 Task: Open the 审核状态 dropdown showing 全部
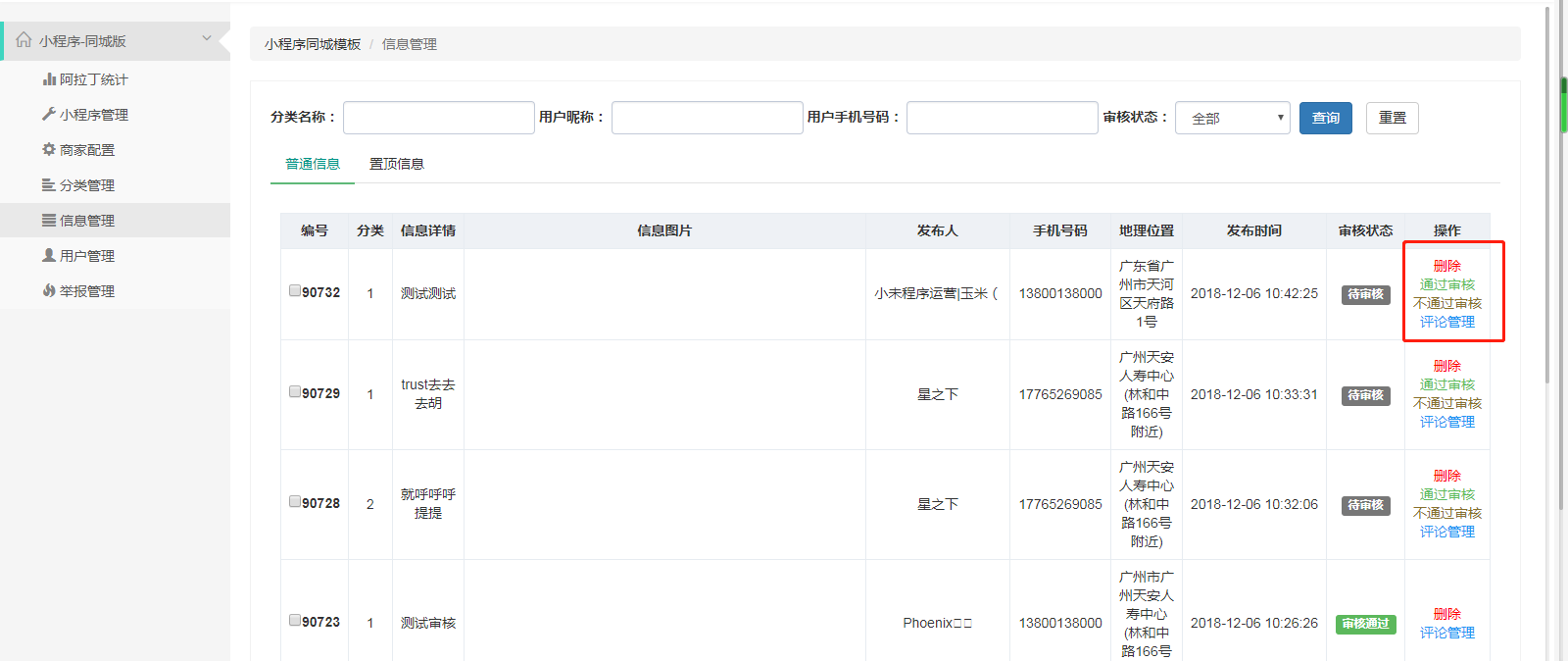tap(1233, 118)
